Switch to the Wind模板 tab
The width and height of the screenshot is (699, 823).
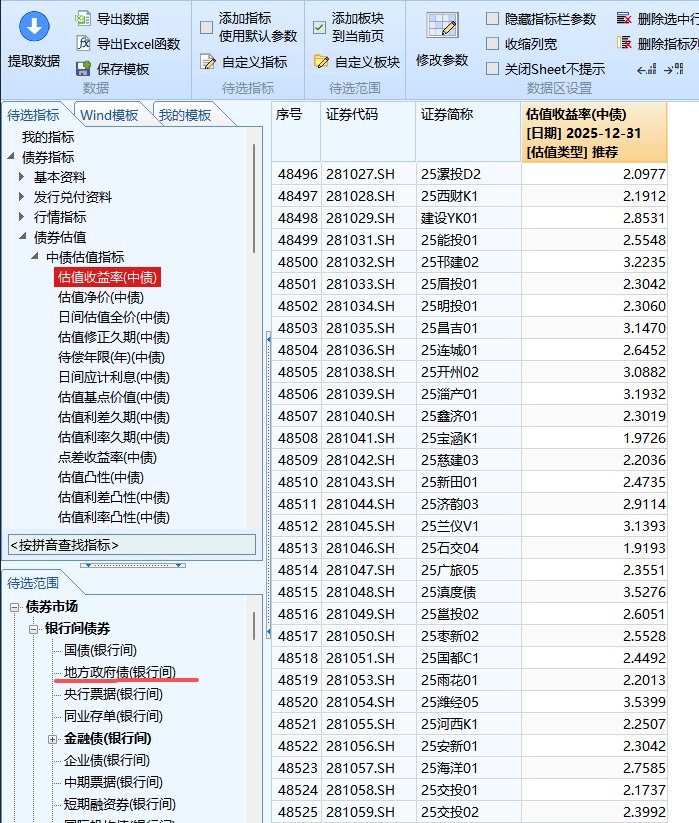(109, 115)
